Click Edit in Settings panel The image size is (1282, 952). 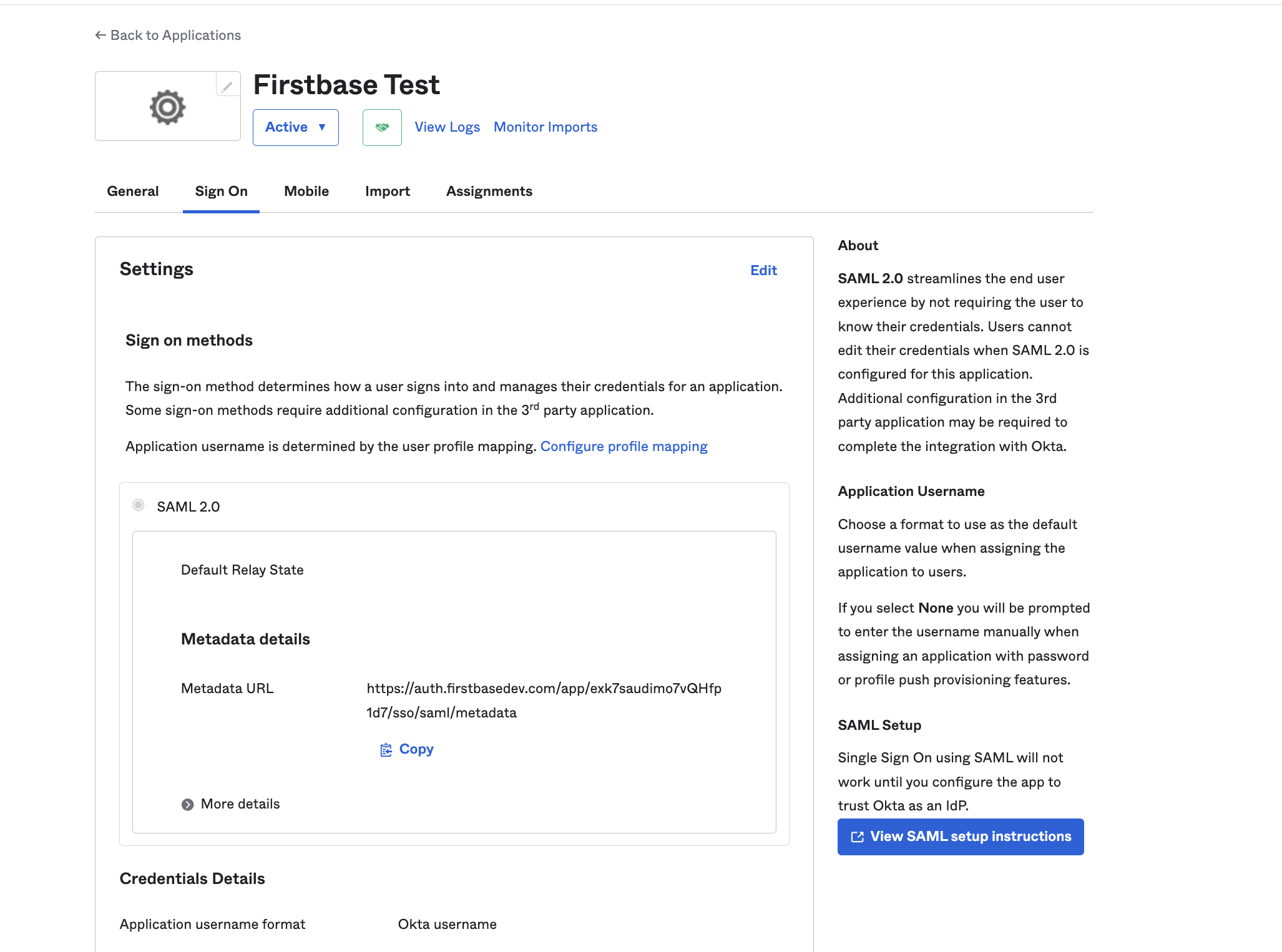(x=763, y=270)
